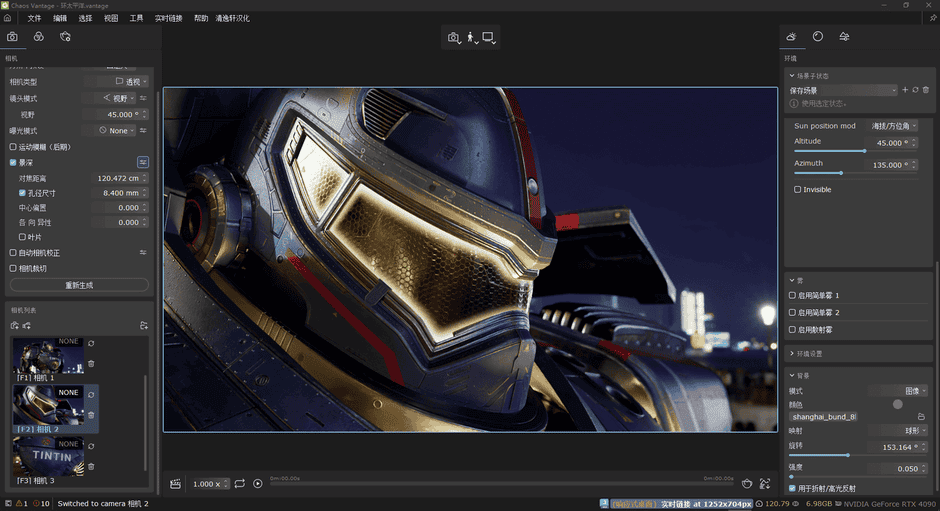Browse for background image file
This screenshot has height=511, width=940.
(x=921, y=416)
